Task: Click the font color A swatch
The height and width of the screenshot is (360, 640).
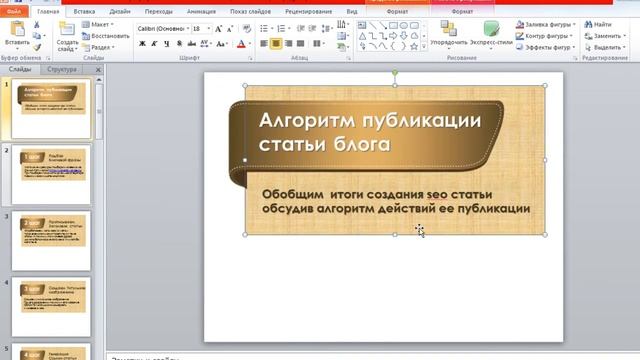Action: click(x=241, y=44)
